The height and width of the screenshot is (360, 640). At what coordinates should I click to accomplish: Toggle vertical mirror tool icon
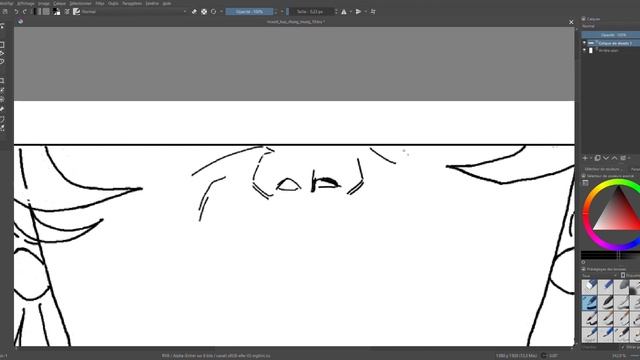pos(358,12)
